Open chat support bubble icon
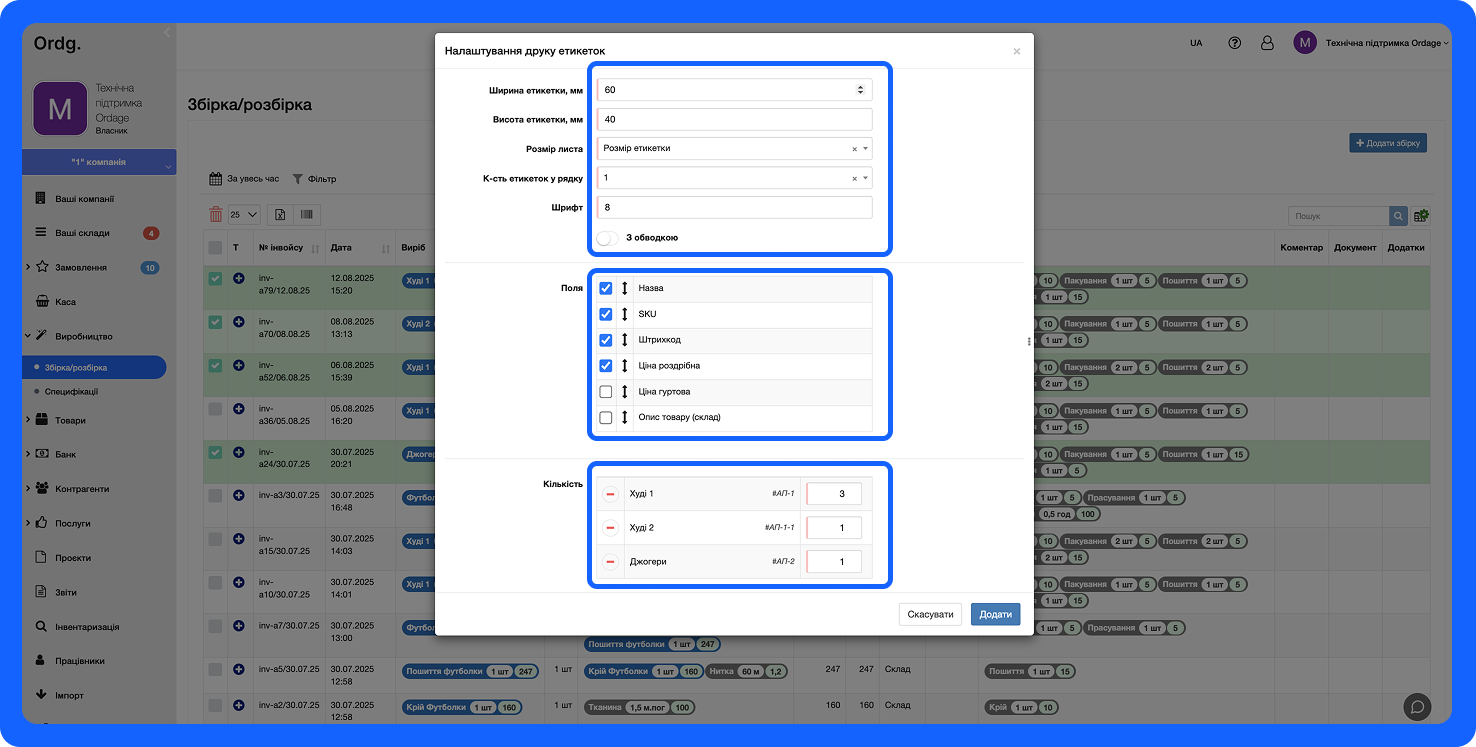Image resolution: width=1476 pixels, height=747 pixels. pyautogui.click(x=1416, y=706)
